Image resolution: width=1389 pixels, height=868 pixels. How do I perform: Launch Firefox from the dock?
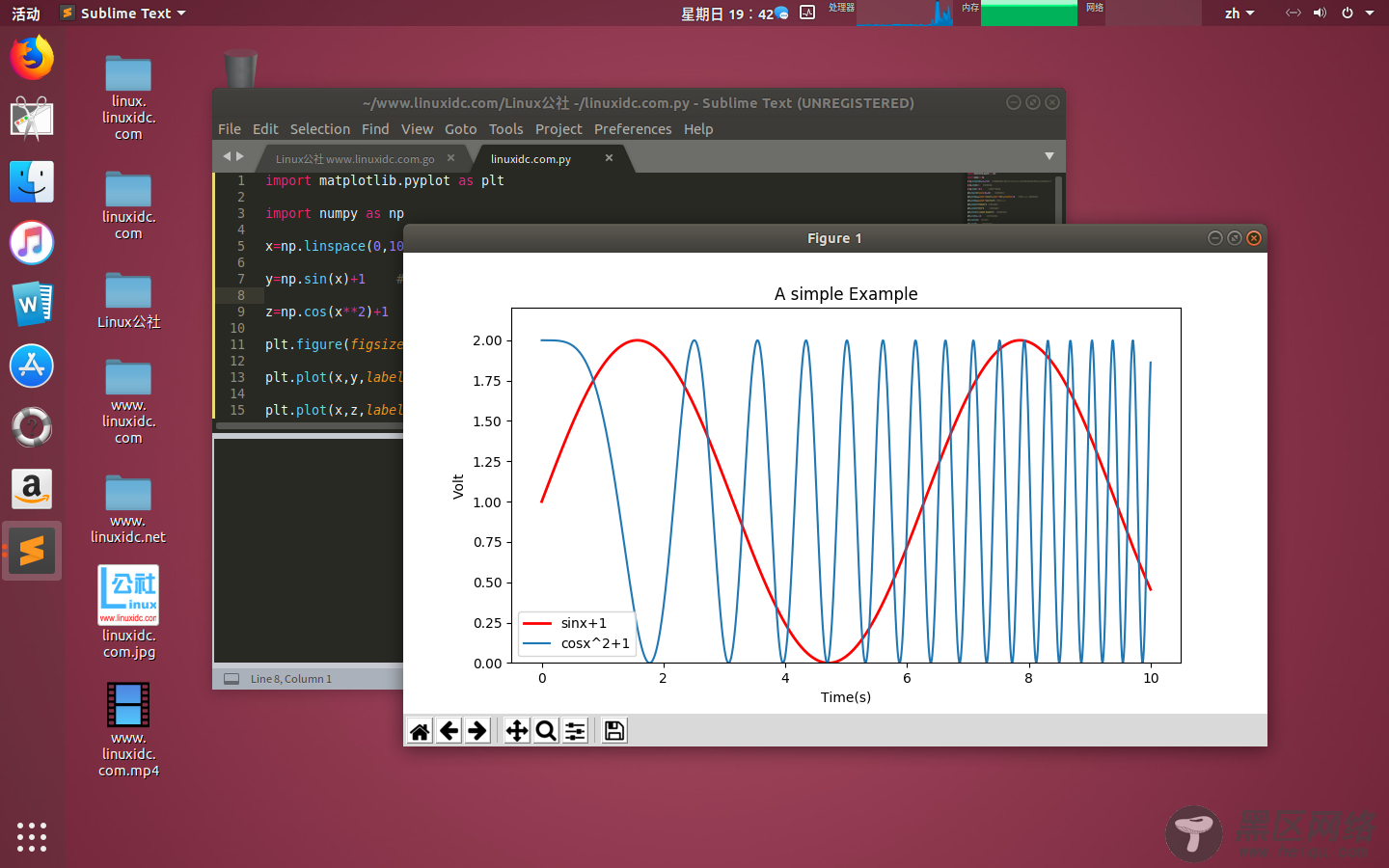32,58
